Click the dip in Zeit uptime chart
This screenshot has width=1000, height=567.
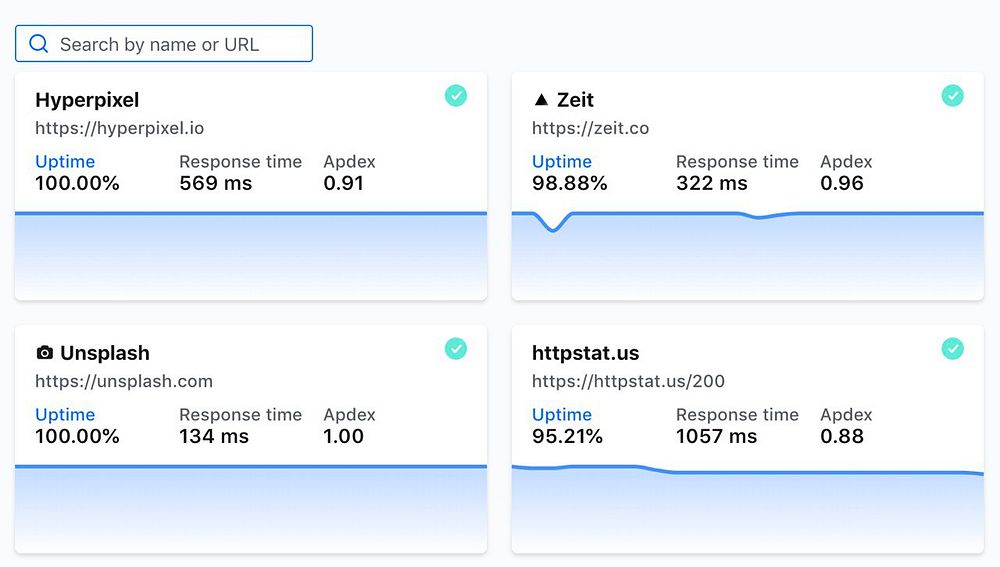[553, 223]
